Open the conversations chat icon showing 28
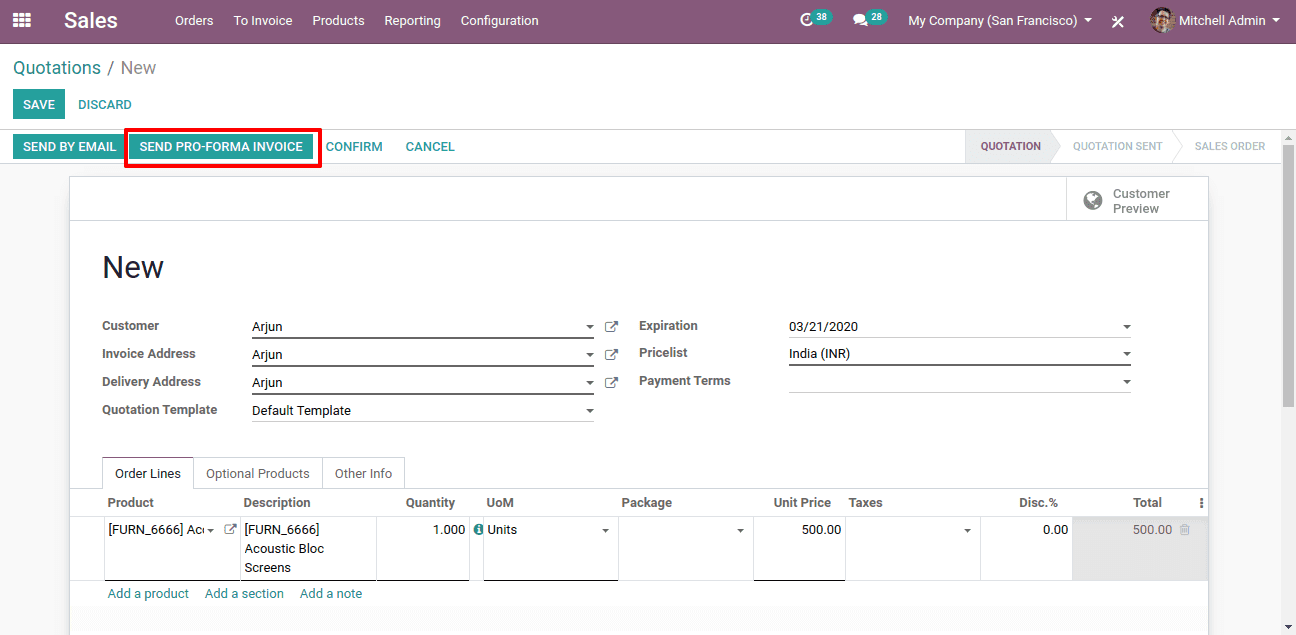The image size is (1296, 635). pos(860,20)
